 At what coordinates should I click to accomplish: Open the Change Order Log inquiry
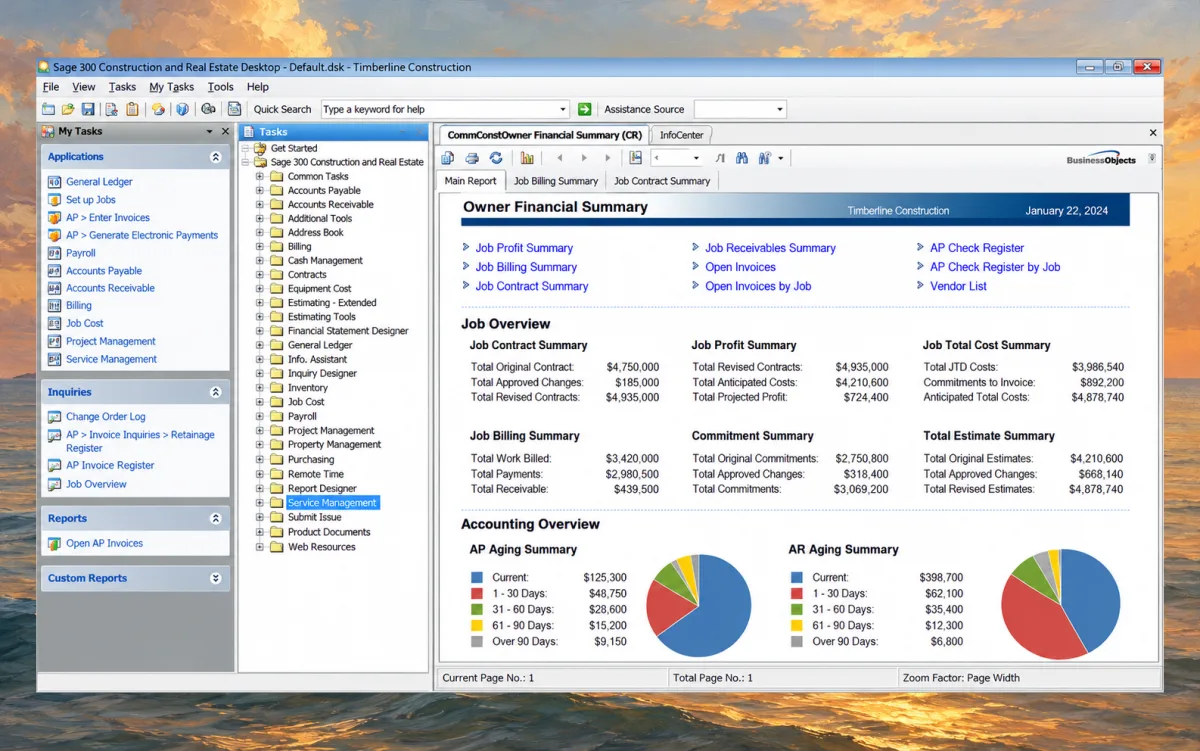click(106, 417)
